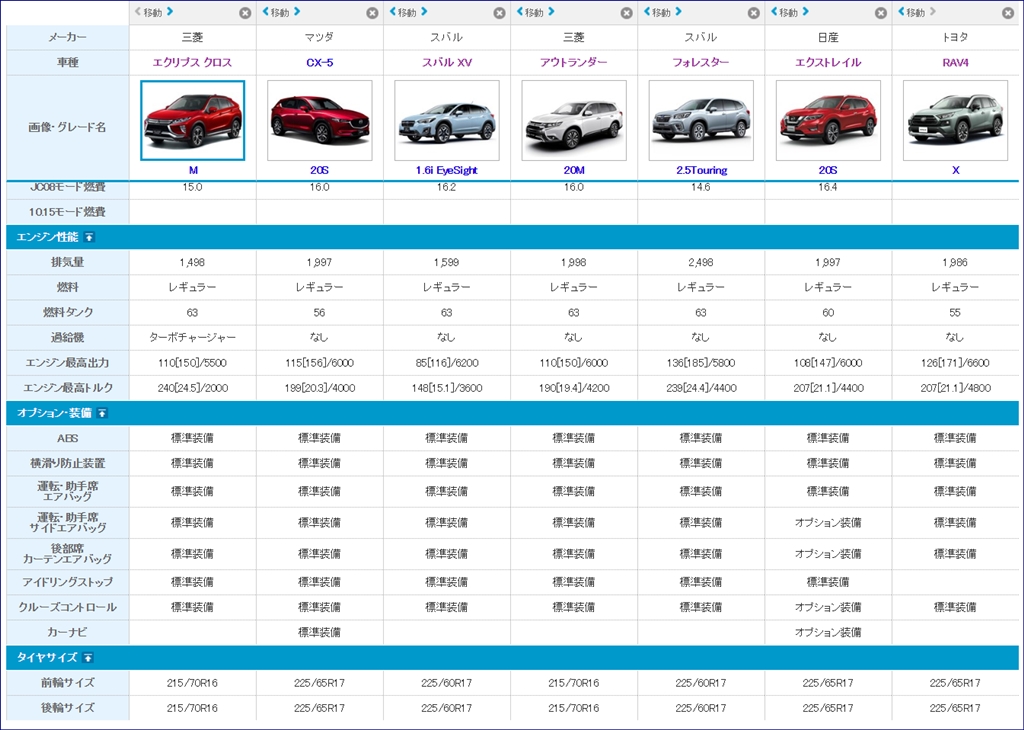Image resolution: width=1024 pixels, height=730 pixels.
Task: Select the メーカー header cell トヨタ
Action: coord(955,38)
